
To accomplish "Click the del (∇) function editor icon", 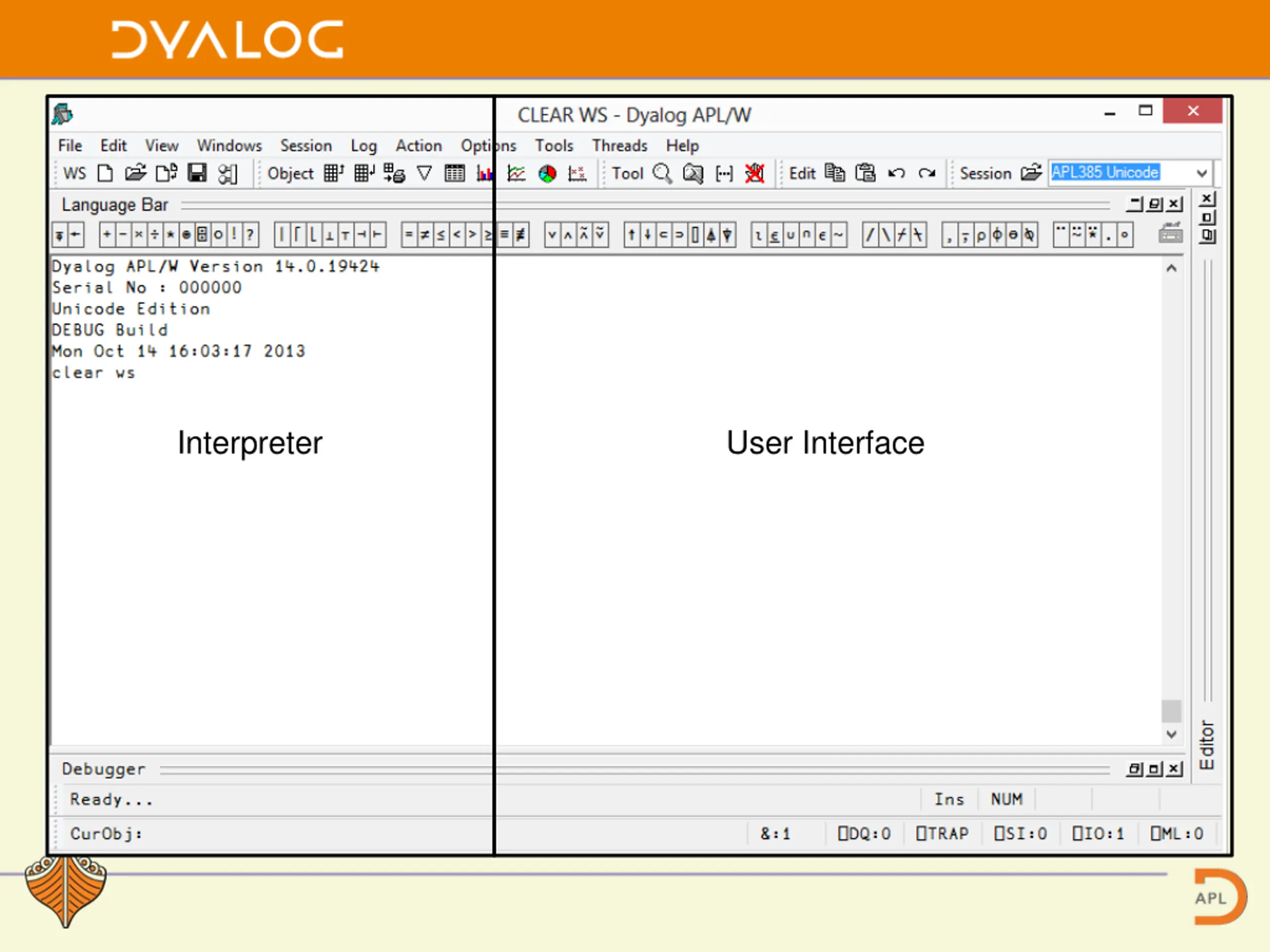I will (424, 173).
